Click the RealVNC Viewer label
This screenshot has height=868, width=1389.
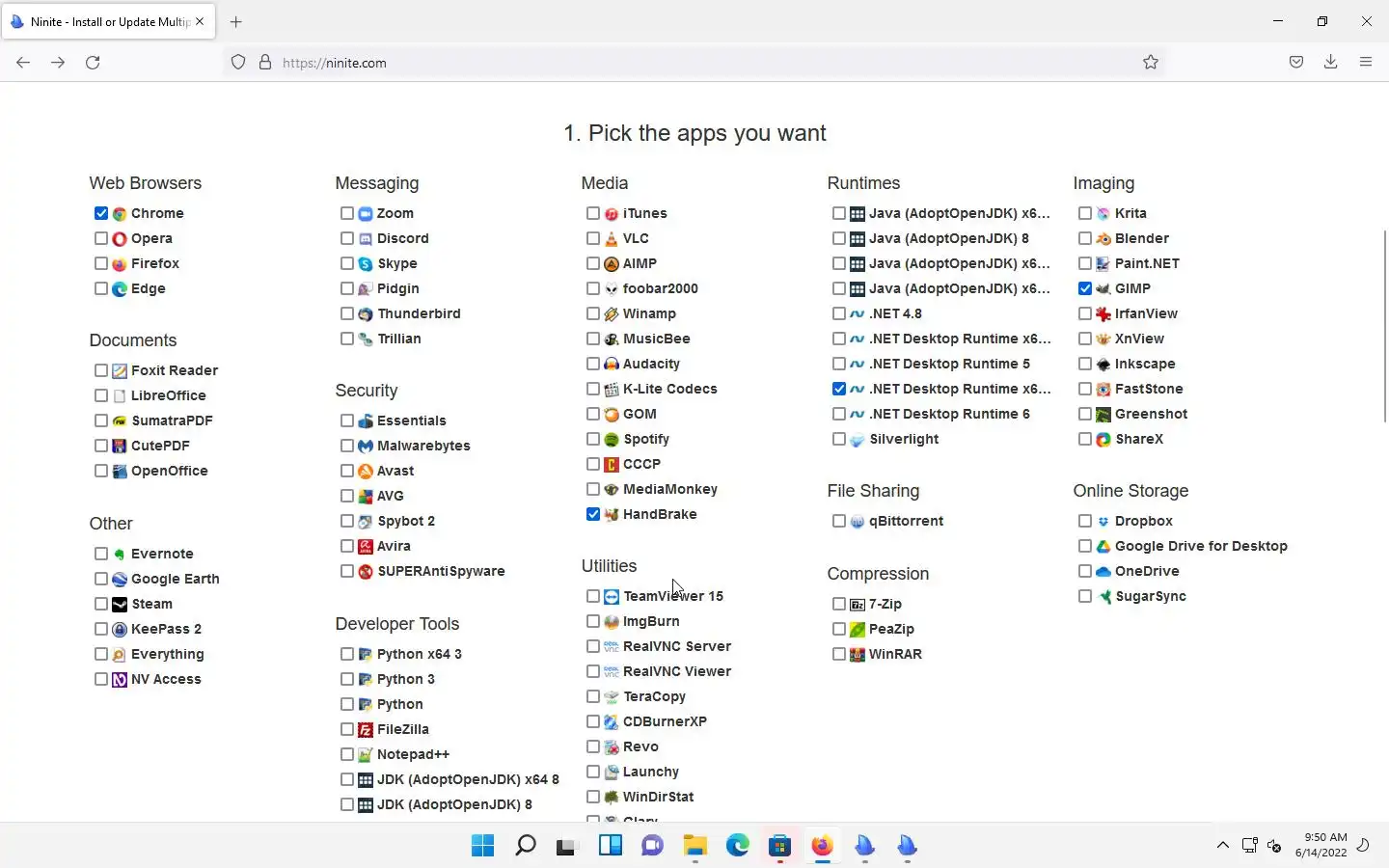677,671
